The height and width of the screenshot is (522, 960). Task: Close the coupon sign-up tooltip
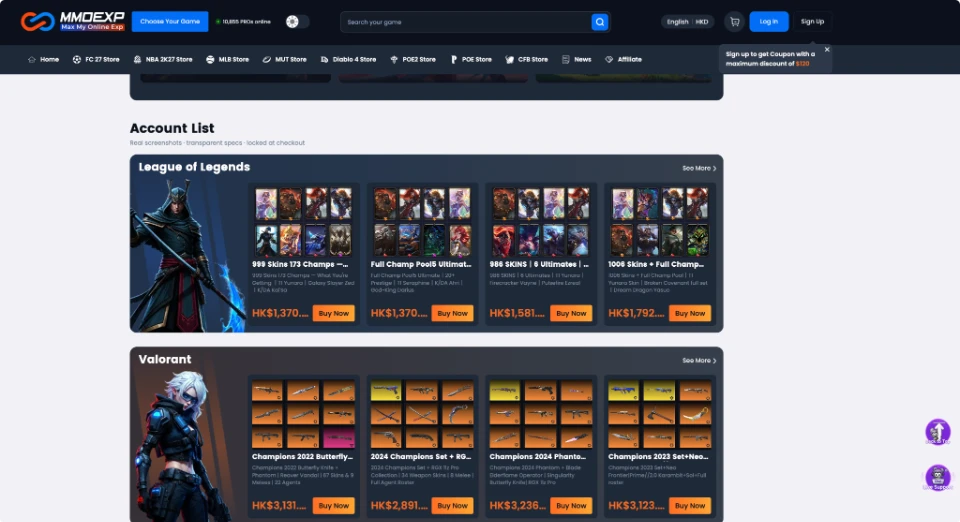click(827, 50)
